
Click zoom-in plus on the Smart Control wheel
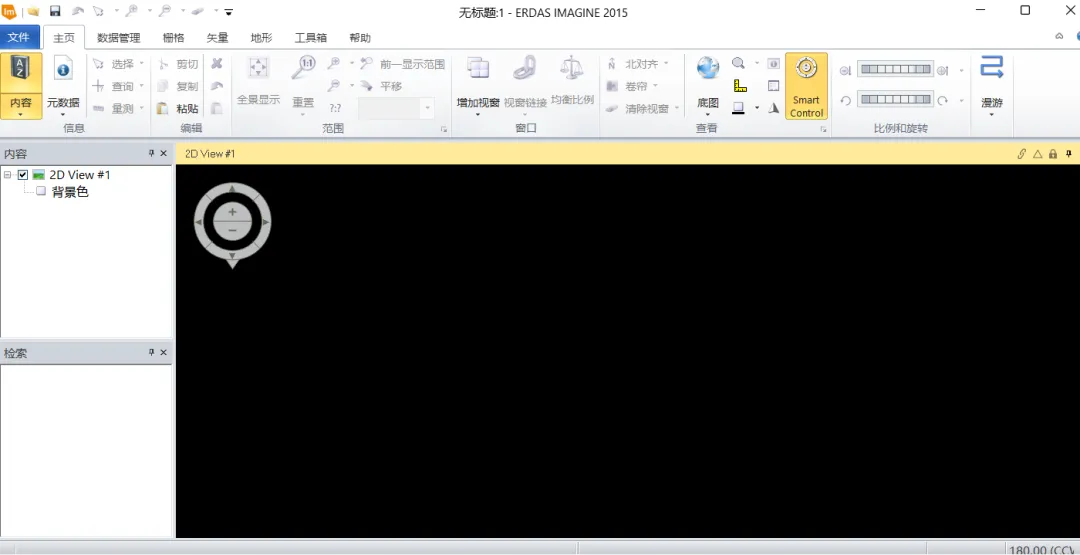[x=232, y=212]
